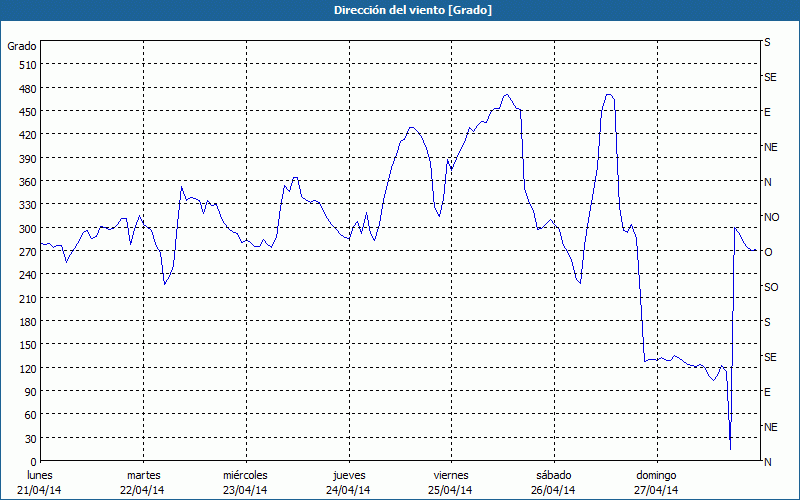800x500 pixels.
Task: Click the "miércoles 23/04/14" date label
Action: pyautogui.click(x=245, y=482)
